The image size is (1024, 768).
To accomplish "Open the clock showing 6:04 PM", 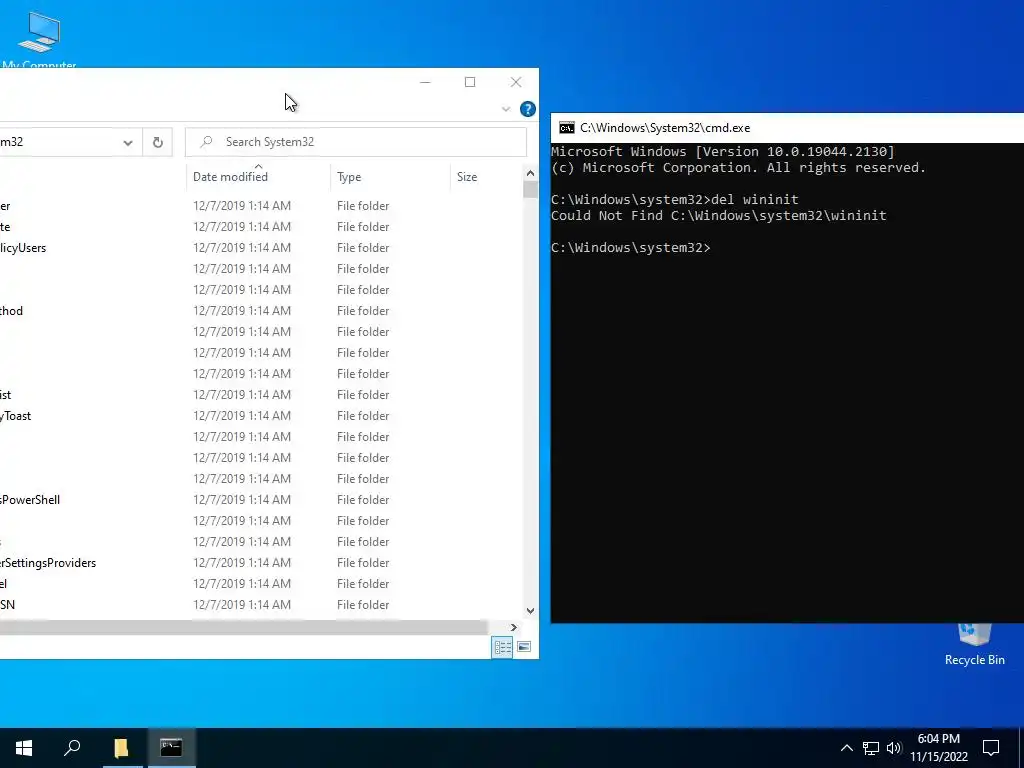I will [x=939, y=748].
